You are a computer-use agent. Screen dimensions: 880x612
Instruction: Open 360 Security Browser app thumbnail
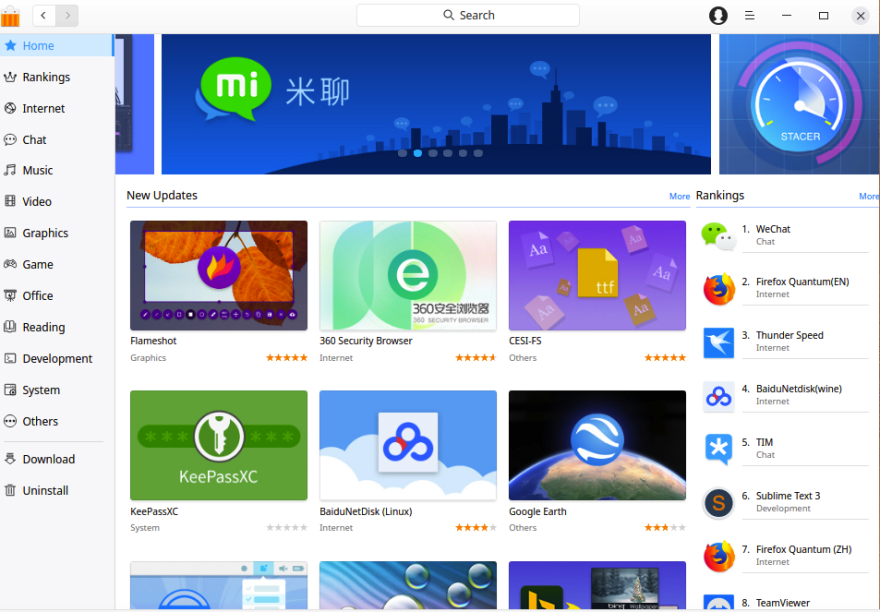pyautogui.click(x=408, y=275)
